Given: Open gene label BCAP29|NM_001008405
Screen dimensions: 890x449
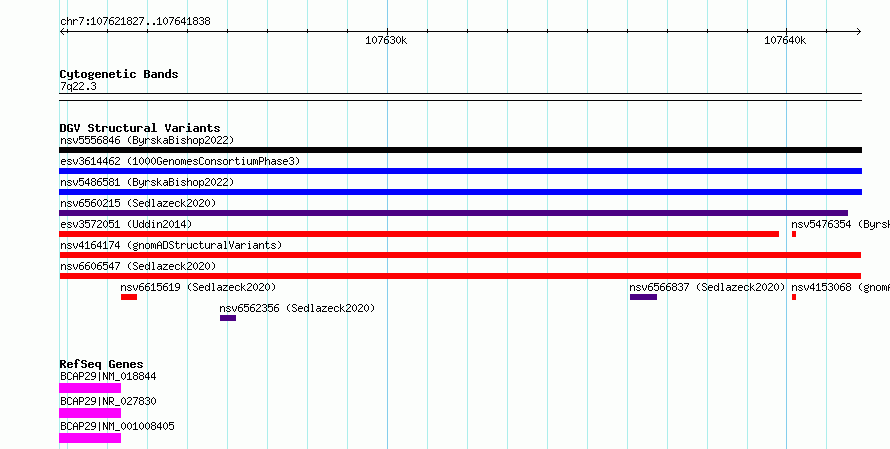Looking at the screenshot, I should [117, 426].
